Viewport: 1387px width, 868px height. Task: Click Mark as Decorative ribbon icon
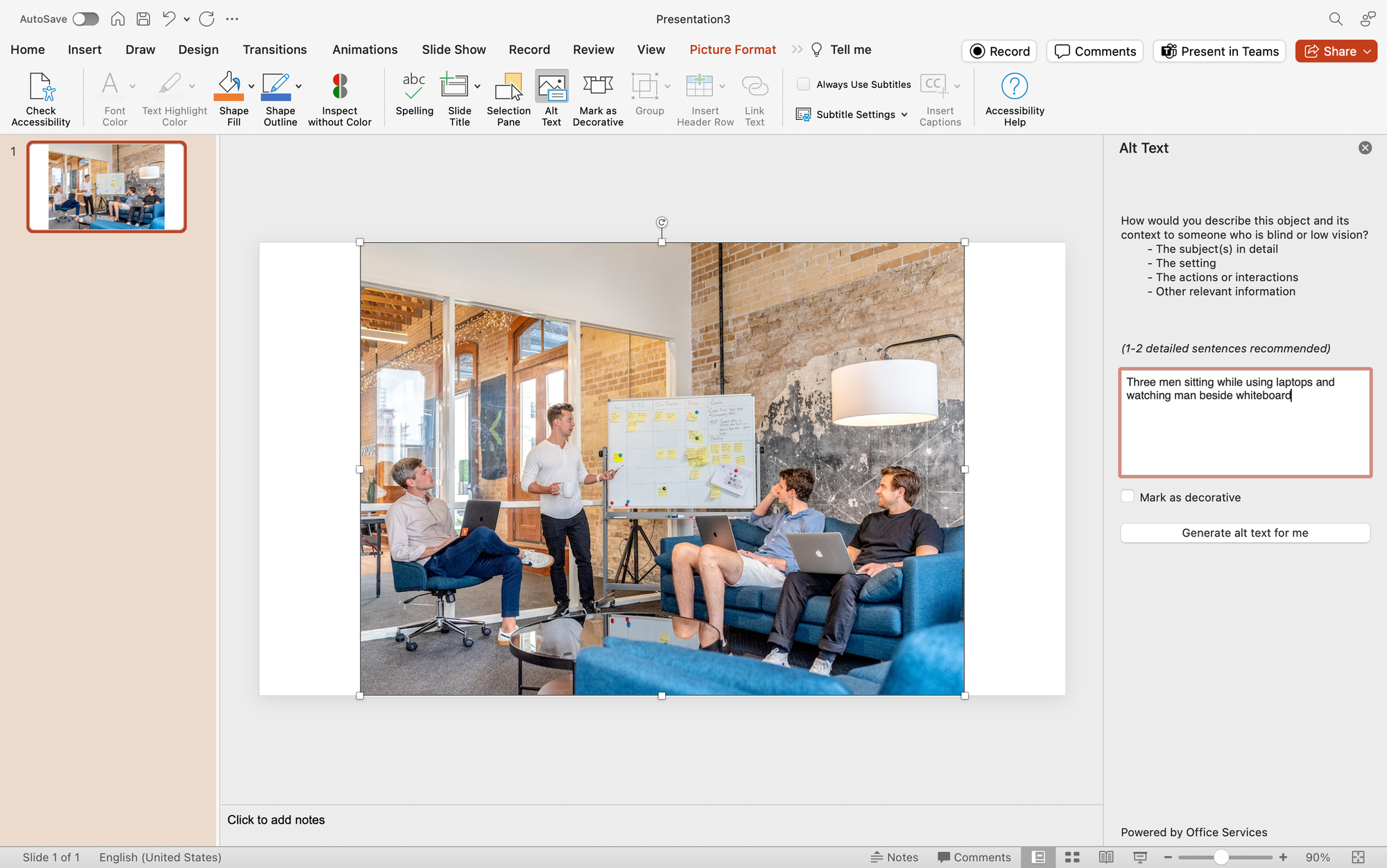click(x=597, y=98)
